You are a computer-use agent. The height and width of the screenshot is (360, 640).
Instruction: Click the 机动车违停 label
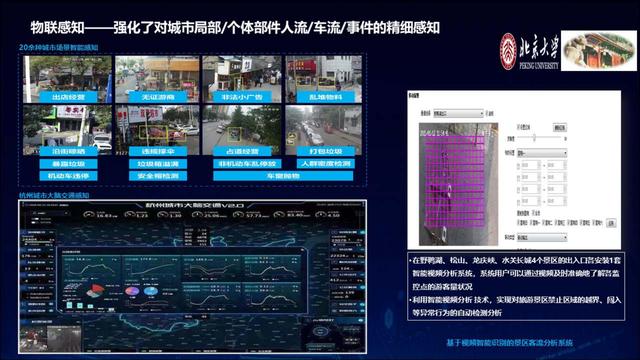68,176
